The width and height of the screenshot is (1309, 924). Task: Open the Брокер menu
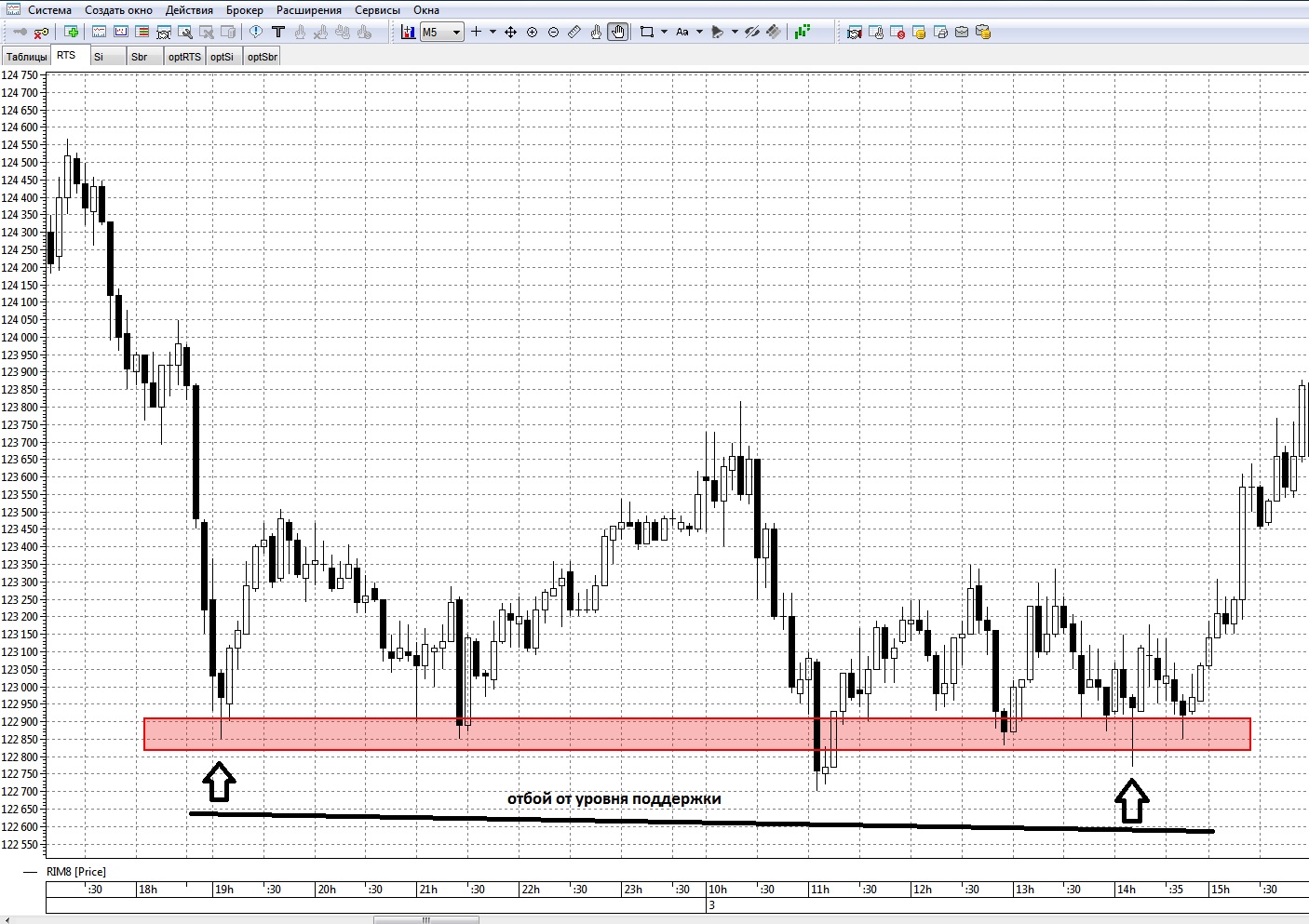point(245,10)
